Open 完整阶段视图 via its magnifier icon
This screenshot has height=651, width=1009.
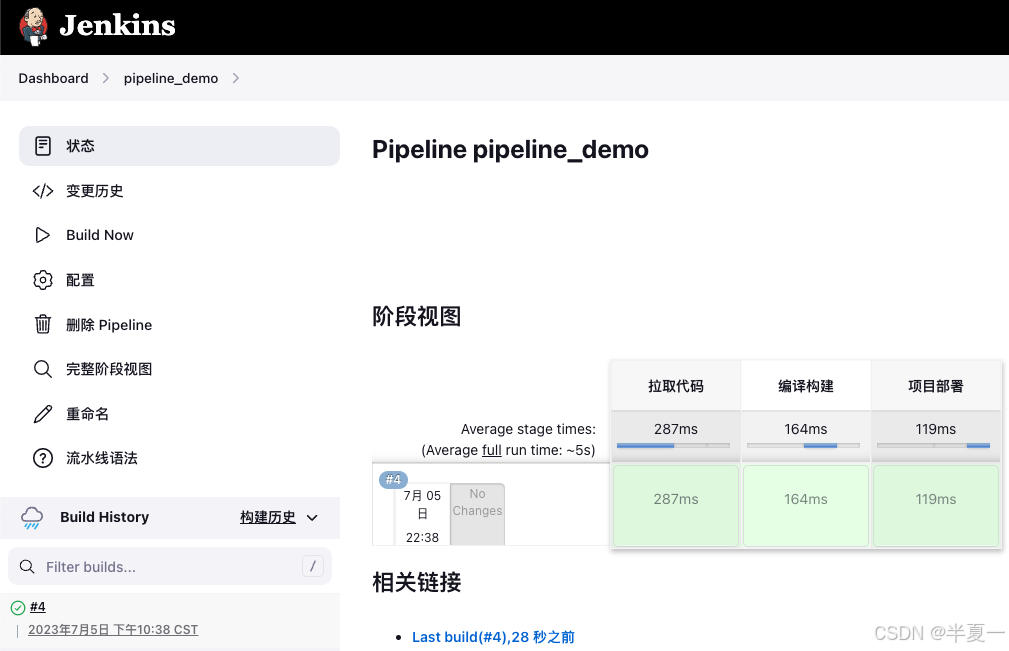[x=43, y=369]
